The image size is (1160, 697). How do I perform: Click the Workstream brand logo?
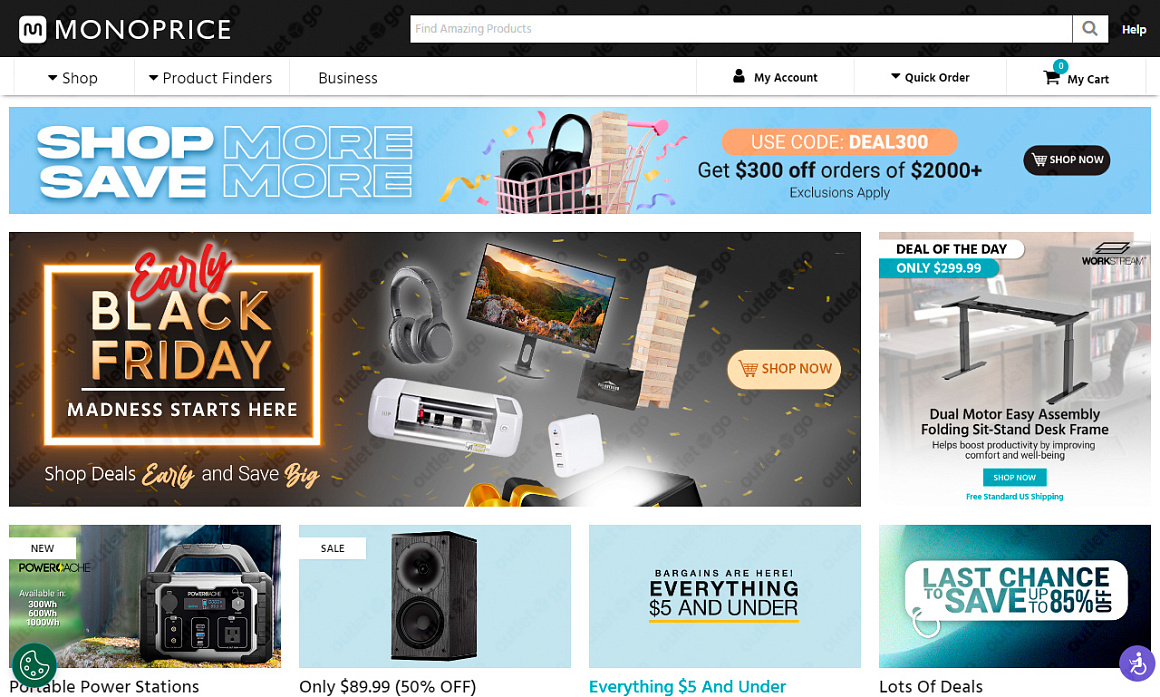(x=1113, y=254)
